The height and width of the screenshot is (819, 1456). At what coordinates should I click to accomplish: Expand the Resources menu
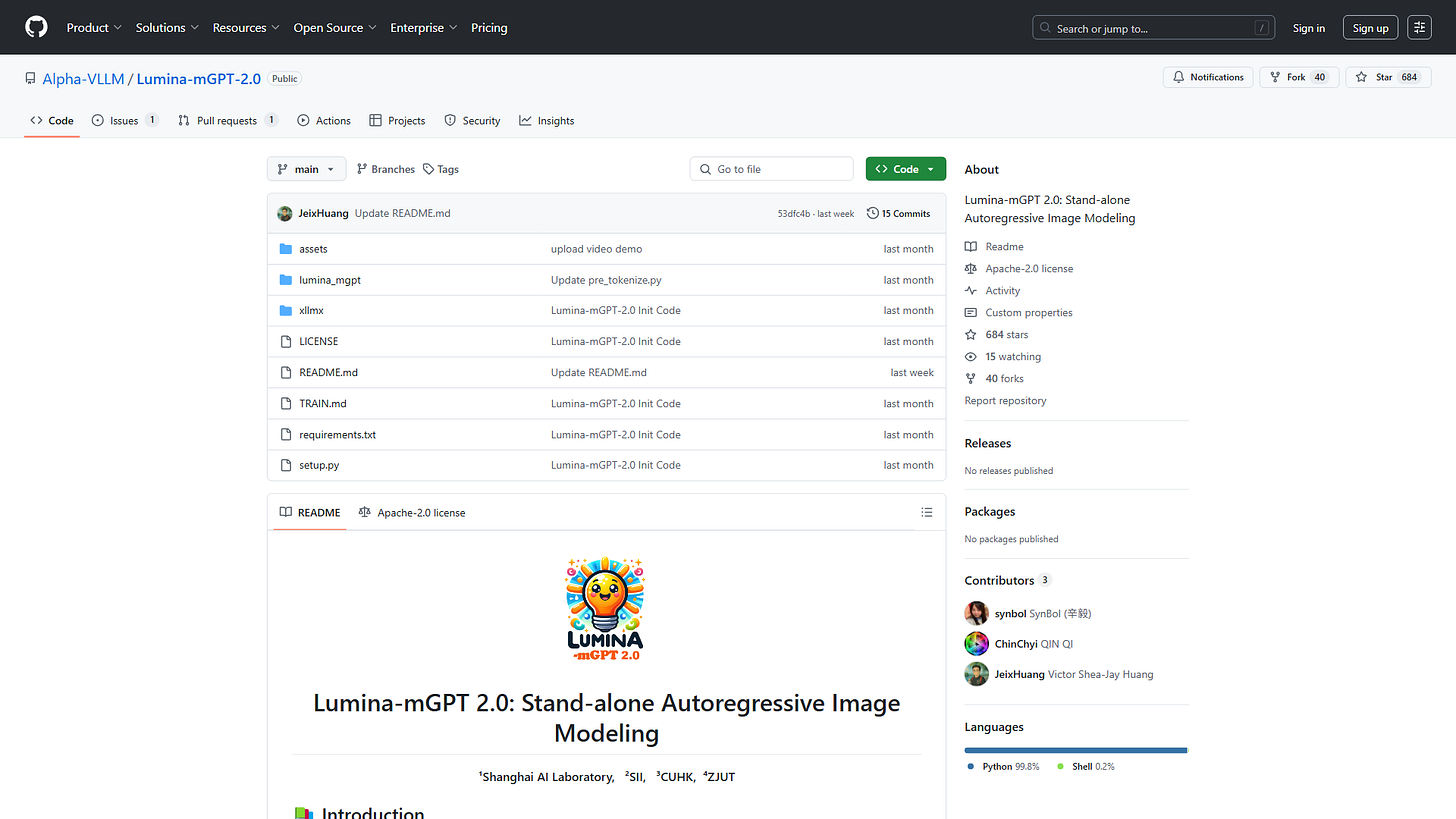tap(246, 28)
